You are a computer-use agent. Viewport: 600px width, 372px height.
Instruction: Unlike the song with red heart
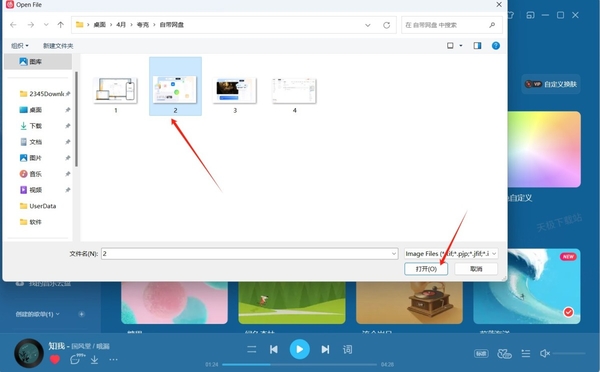(x=55, y=359)
